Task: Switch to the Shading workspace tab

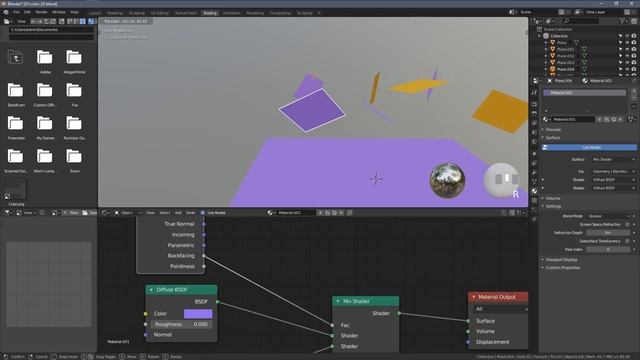Action: coord(210,13)
